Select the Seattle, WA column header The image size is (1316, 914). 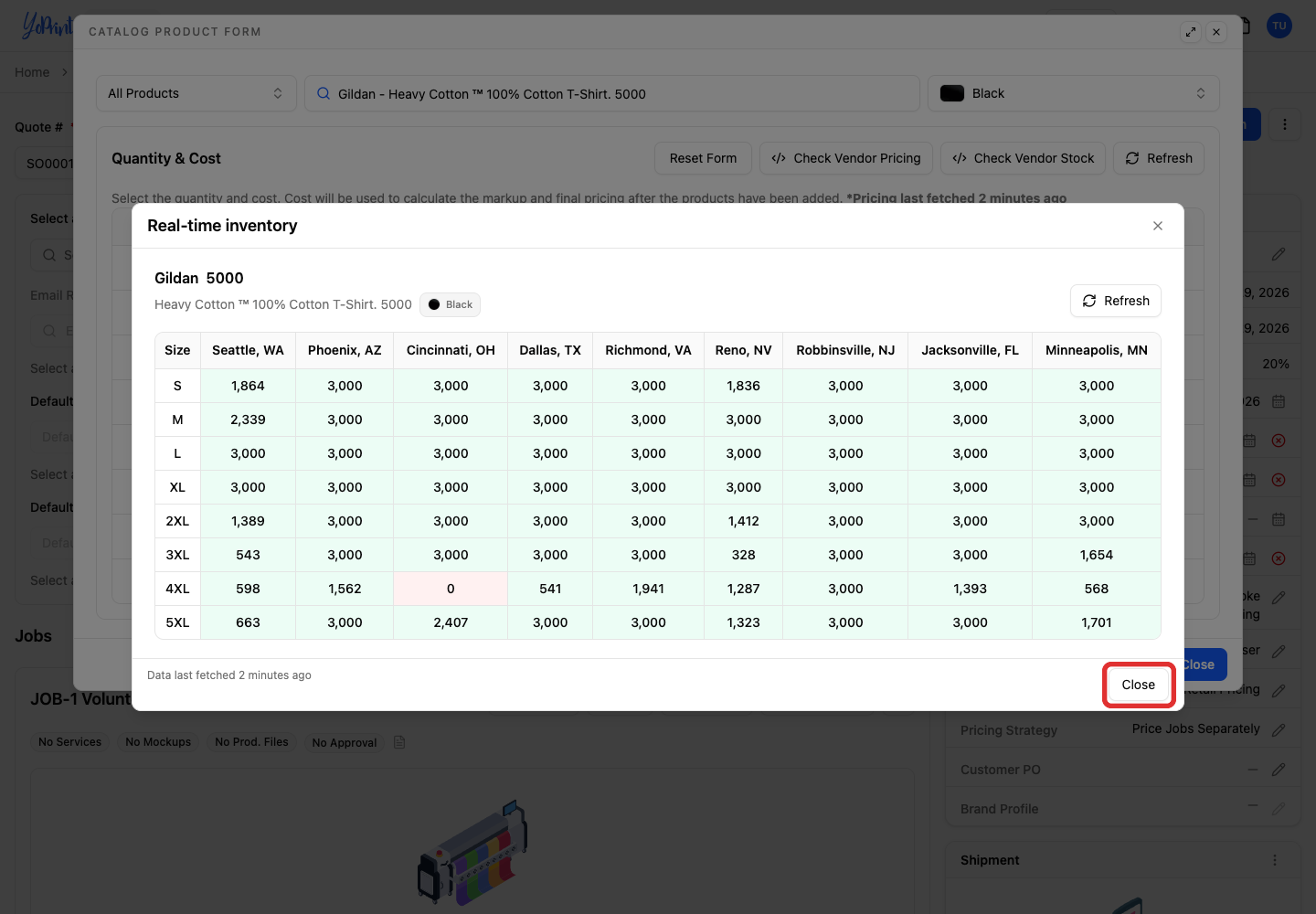(248, 350)
